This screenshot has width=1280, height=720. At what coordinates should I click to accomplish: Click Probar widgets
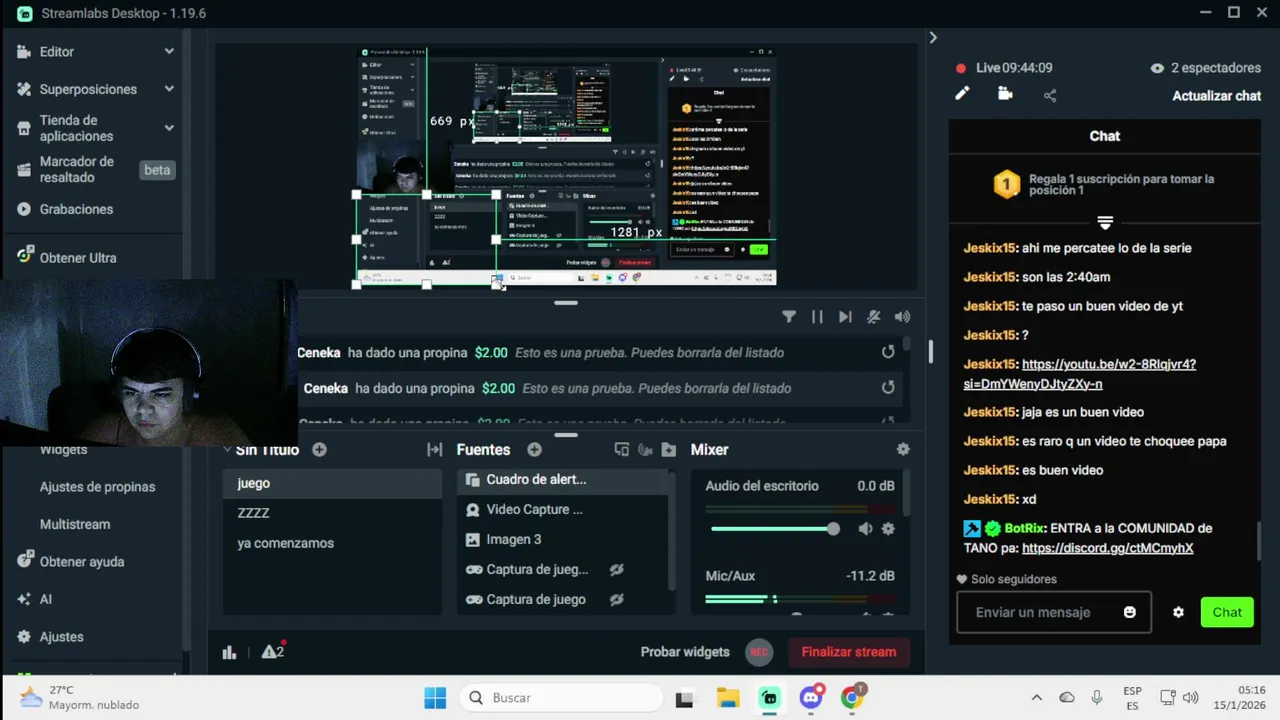tap(685, 652)
